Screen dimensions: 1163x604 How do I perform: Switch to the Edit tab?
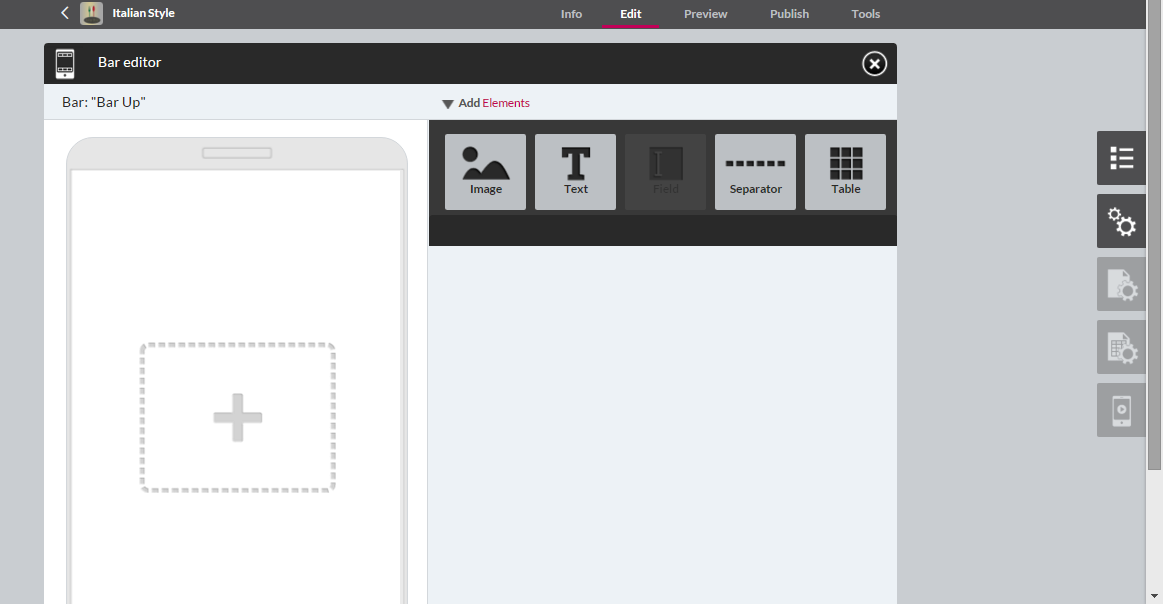tap(630, 14)
